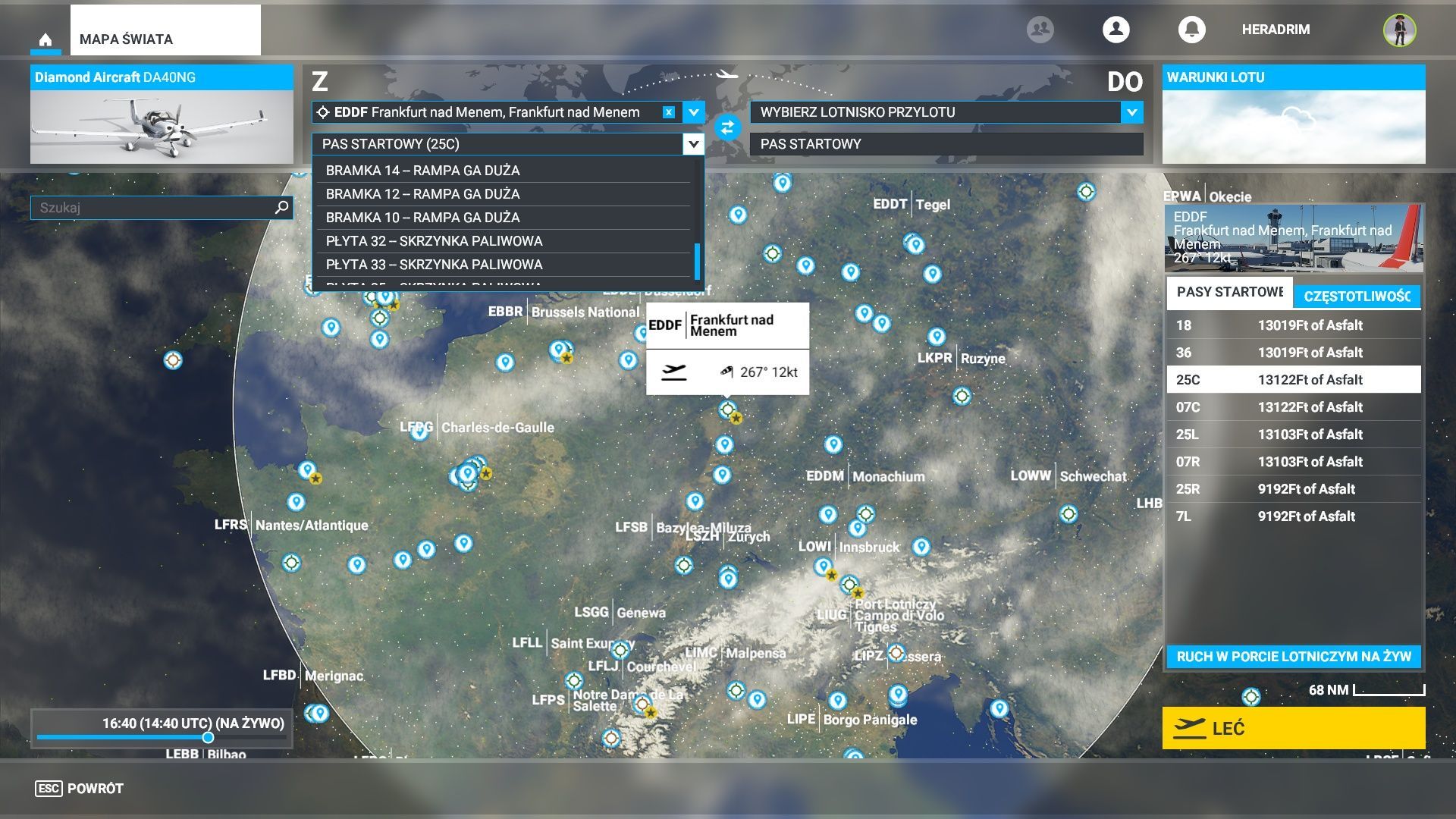The width and height of the screenshot is (1456, 819).
Task: Select the Frankfurt EDDF airport map marker
Action: pos(727,409)
